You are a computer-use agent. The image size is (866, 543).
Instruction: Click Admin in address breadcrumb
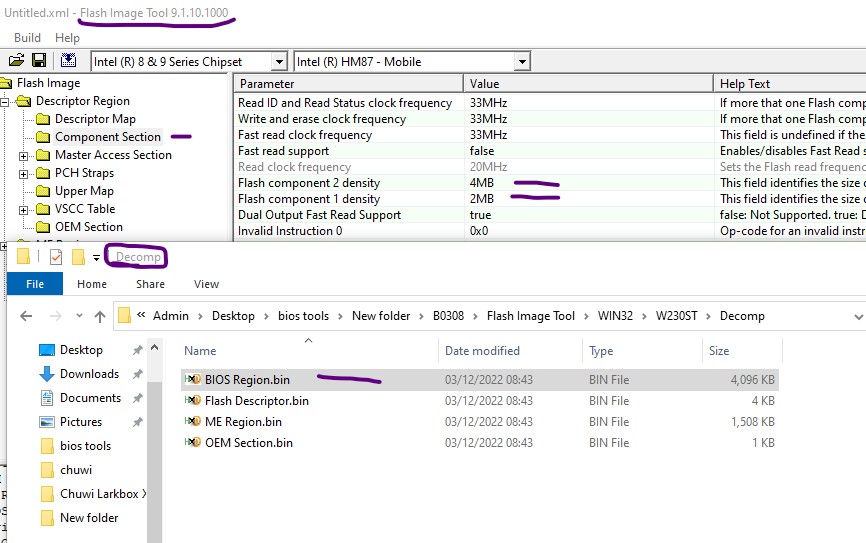[171, 316]
